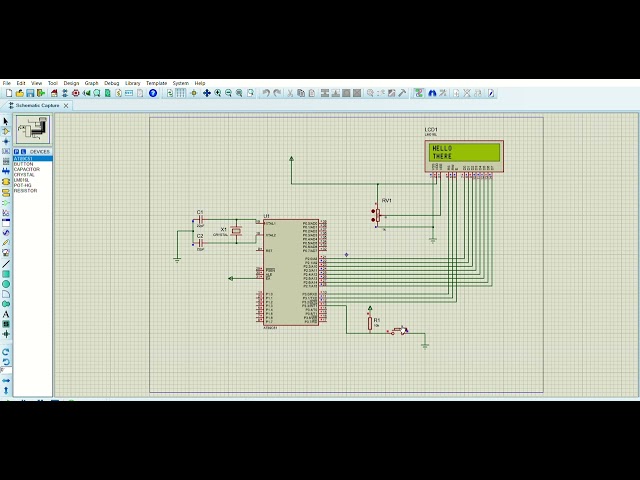Select CRYSTAL in the devices list
Viewport: 640px width, 480px height.
click(x=24, y=175)
